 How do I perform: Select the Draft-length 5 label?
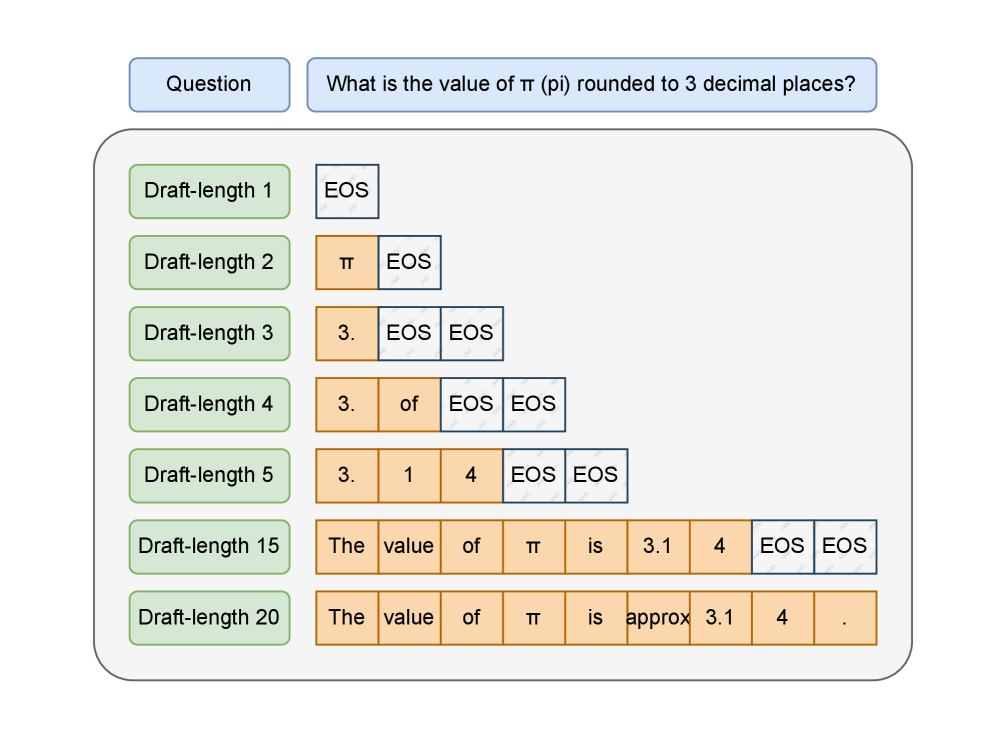209,475
